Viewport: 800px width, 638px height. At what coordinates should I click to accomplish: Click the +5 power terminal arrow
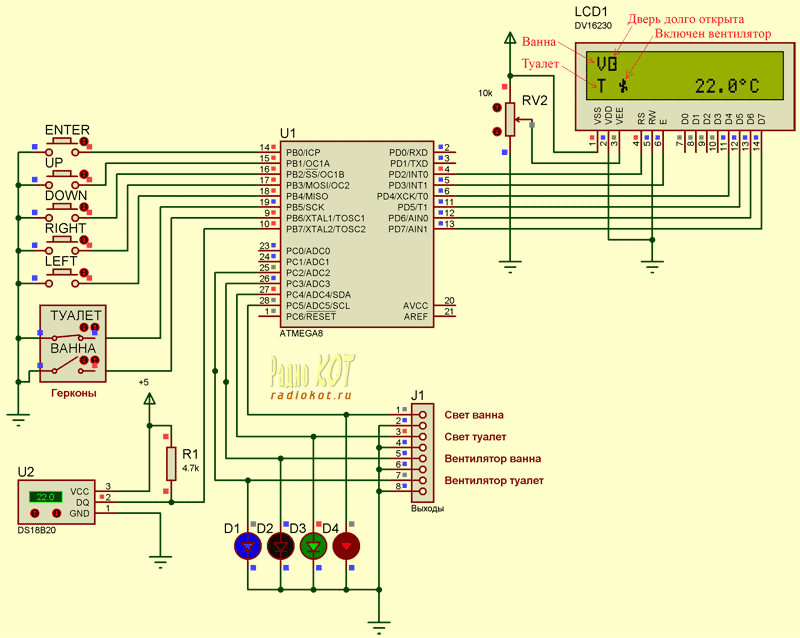point(150,399)
